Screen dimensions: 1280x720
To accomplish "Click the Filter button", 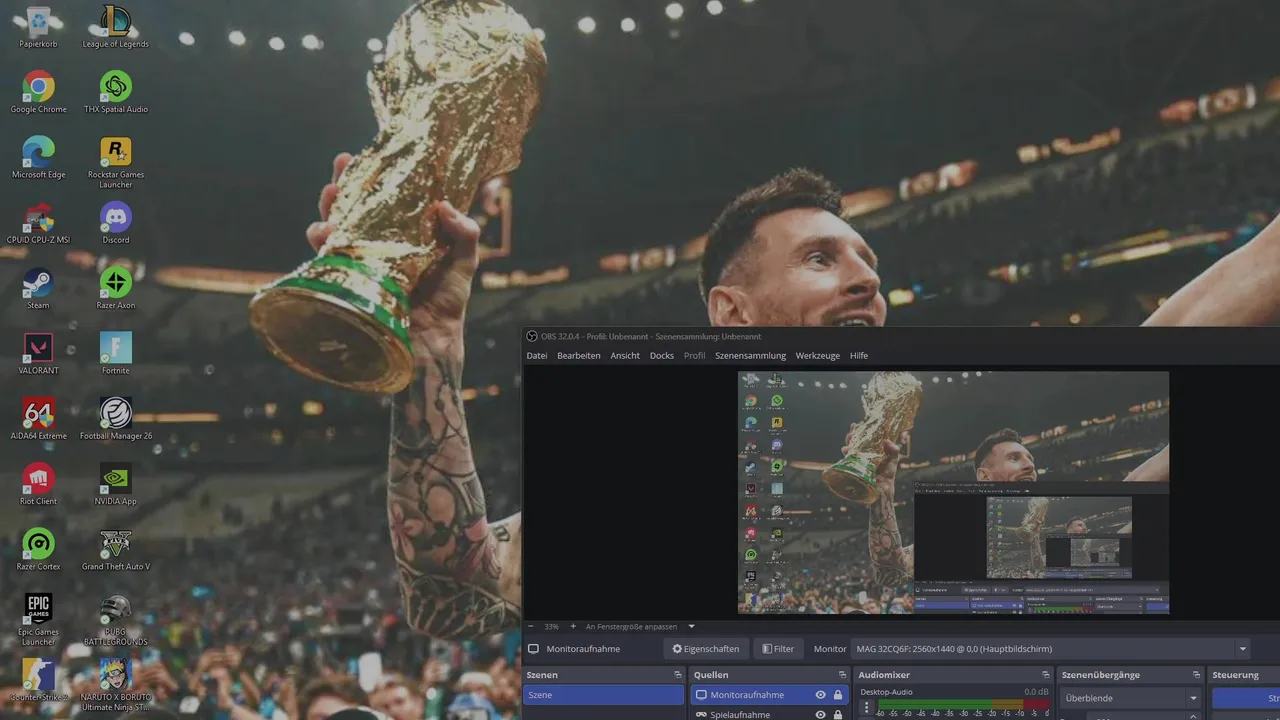I will tap(778, 649).
